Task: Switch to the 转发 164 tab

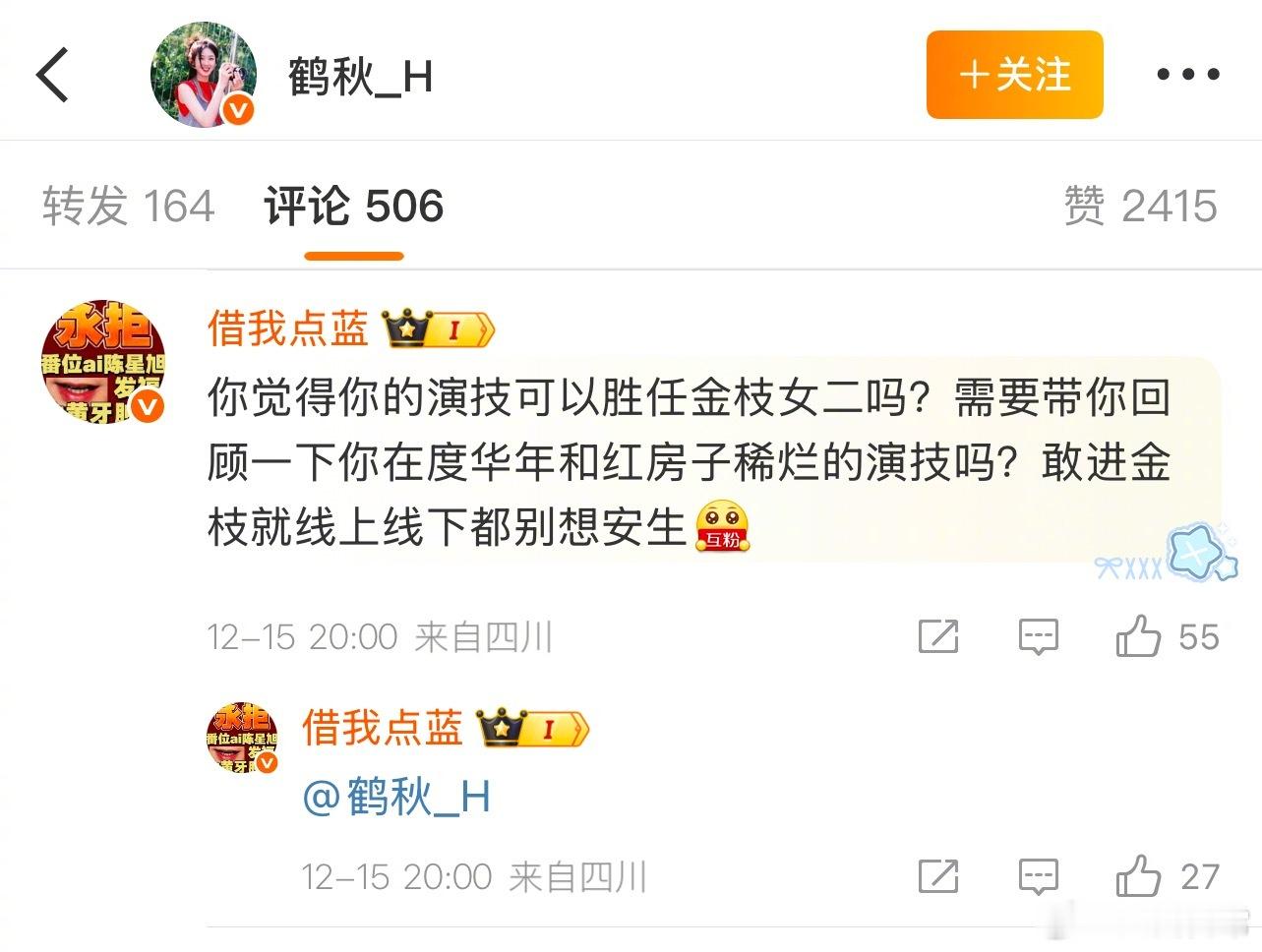Action: [x=128, y=207]
